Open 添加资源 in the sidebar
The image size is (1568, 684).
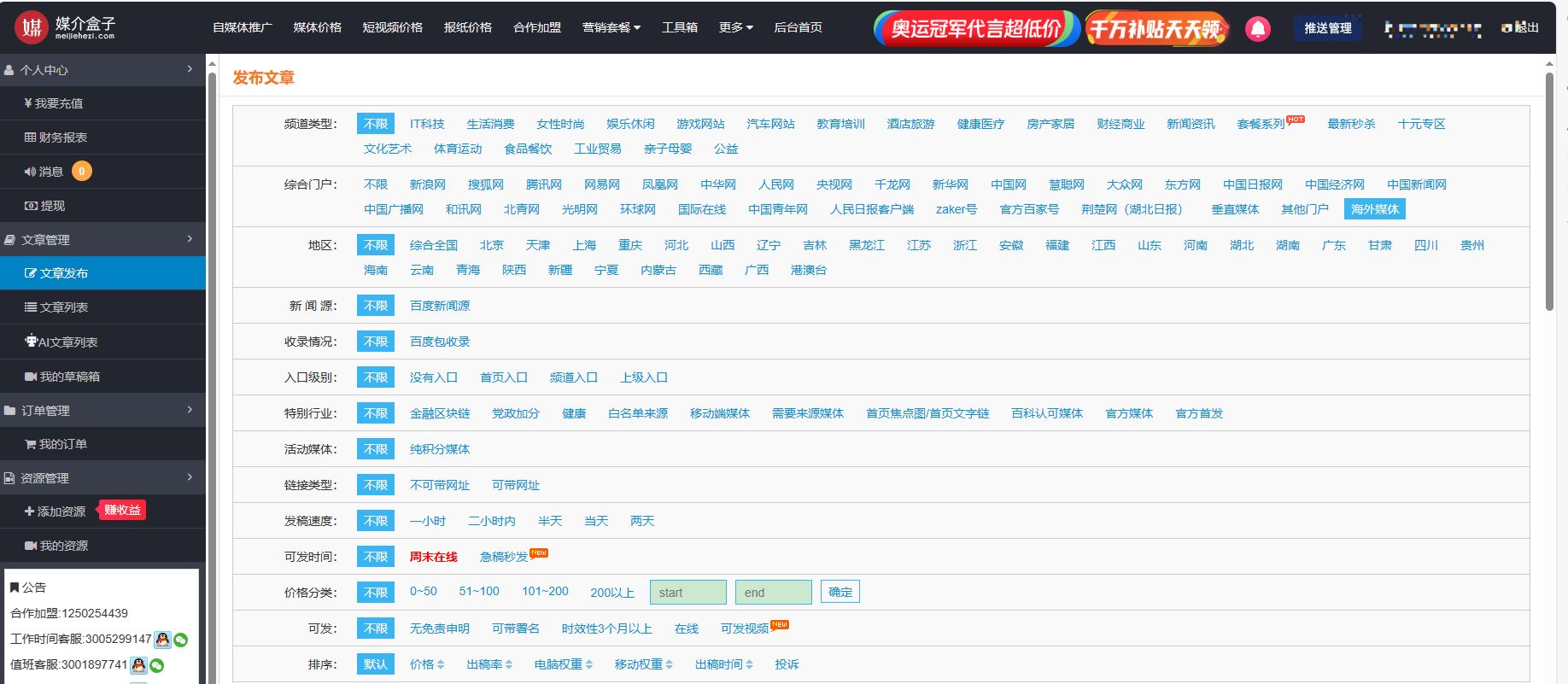(56, 512)
